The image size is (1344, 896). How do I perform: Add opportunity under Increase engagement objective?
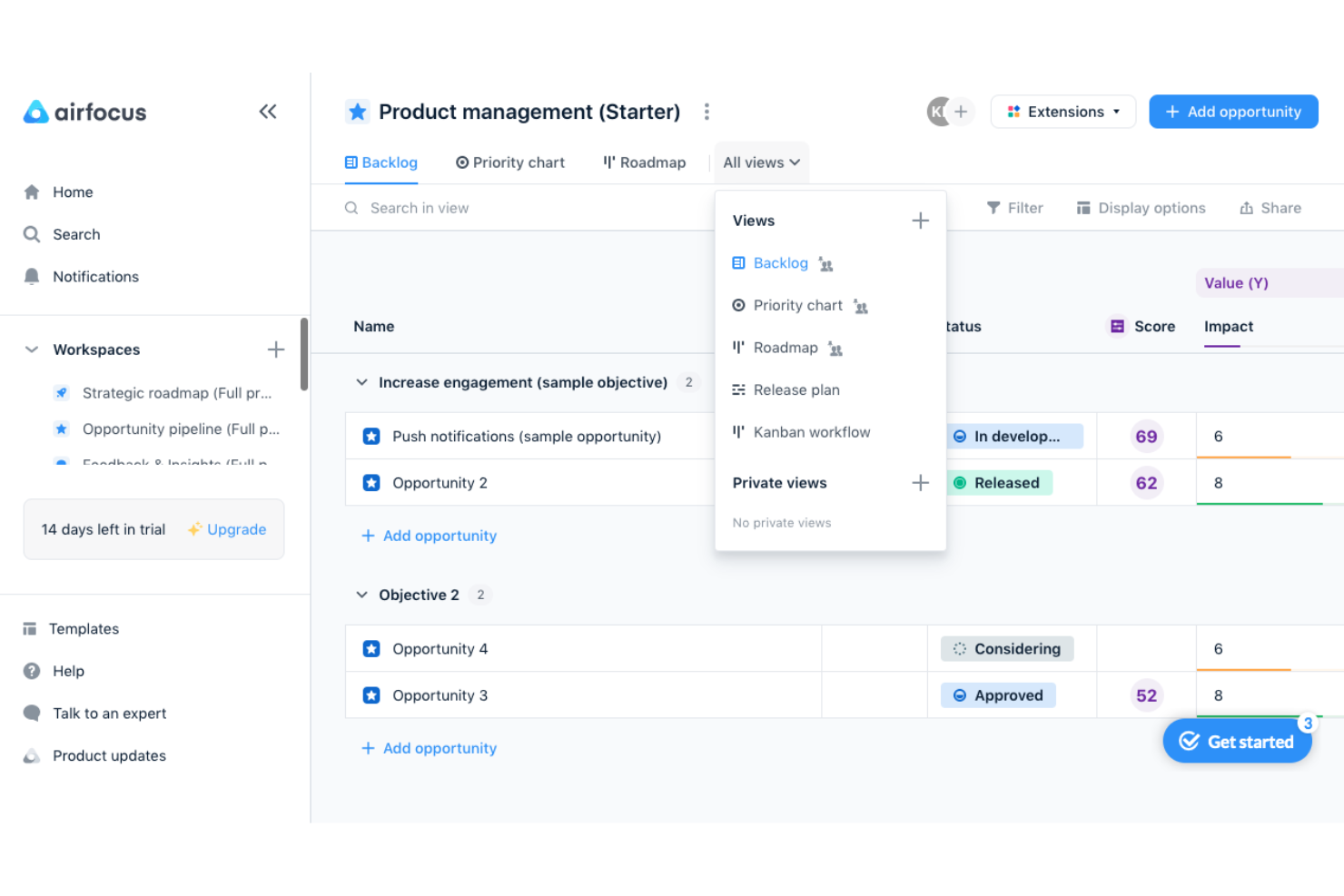click(x=430, y=536)
